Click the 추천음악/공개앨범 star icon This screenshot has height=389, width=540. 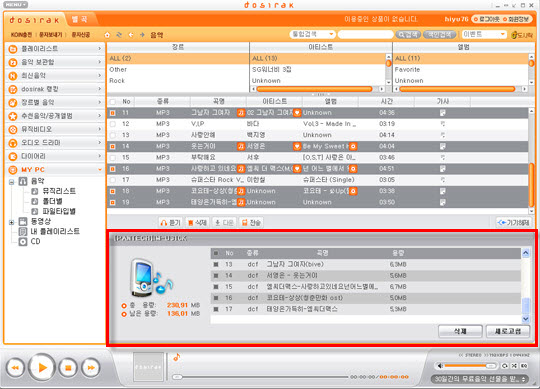coord(13,116)
